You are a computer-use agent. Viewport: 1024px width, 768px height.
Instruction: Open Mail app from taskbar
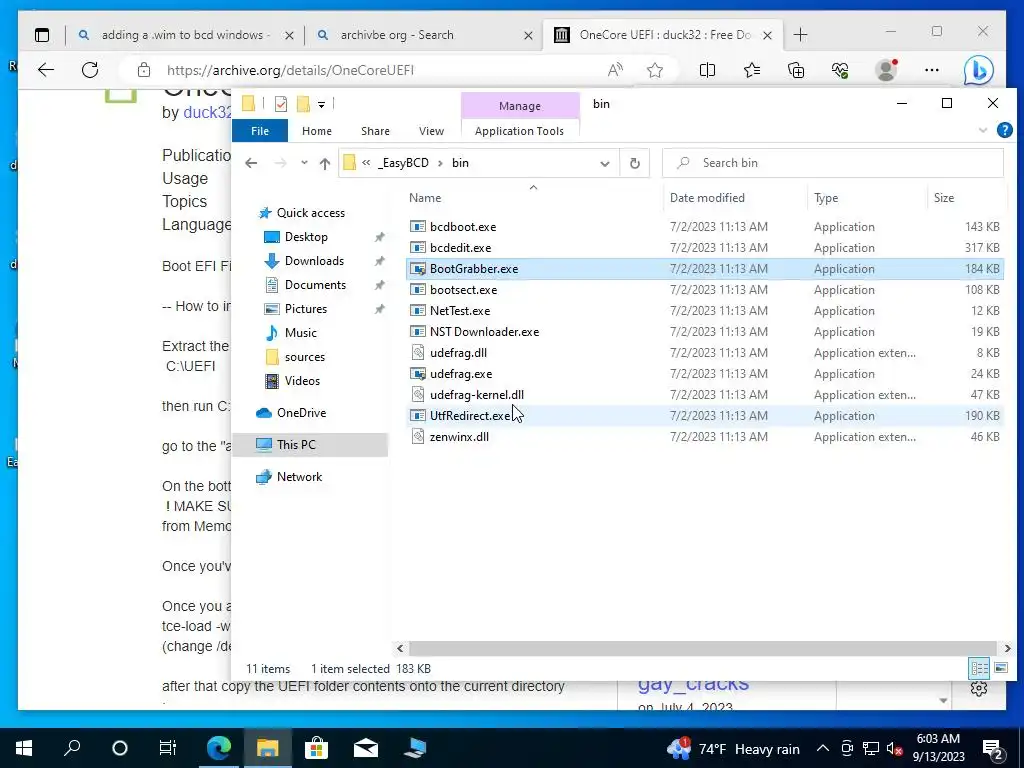[x=366, y=748]
